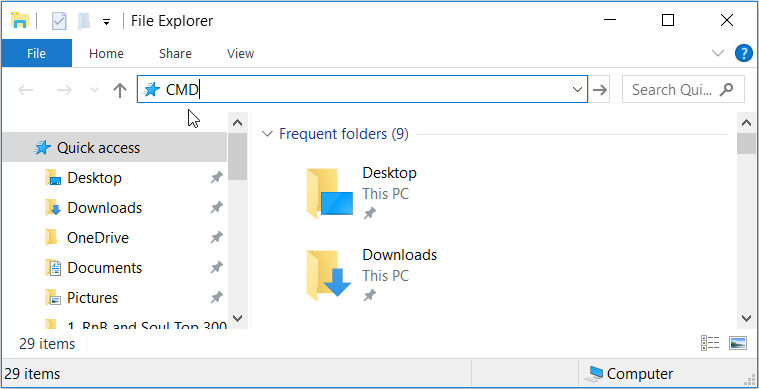Image resolution: width=759 pixels, height=389 pixels.
Task: Click pin icon next to sidebar OneDrive
Action: pos(216,238)
